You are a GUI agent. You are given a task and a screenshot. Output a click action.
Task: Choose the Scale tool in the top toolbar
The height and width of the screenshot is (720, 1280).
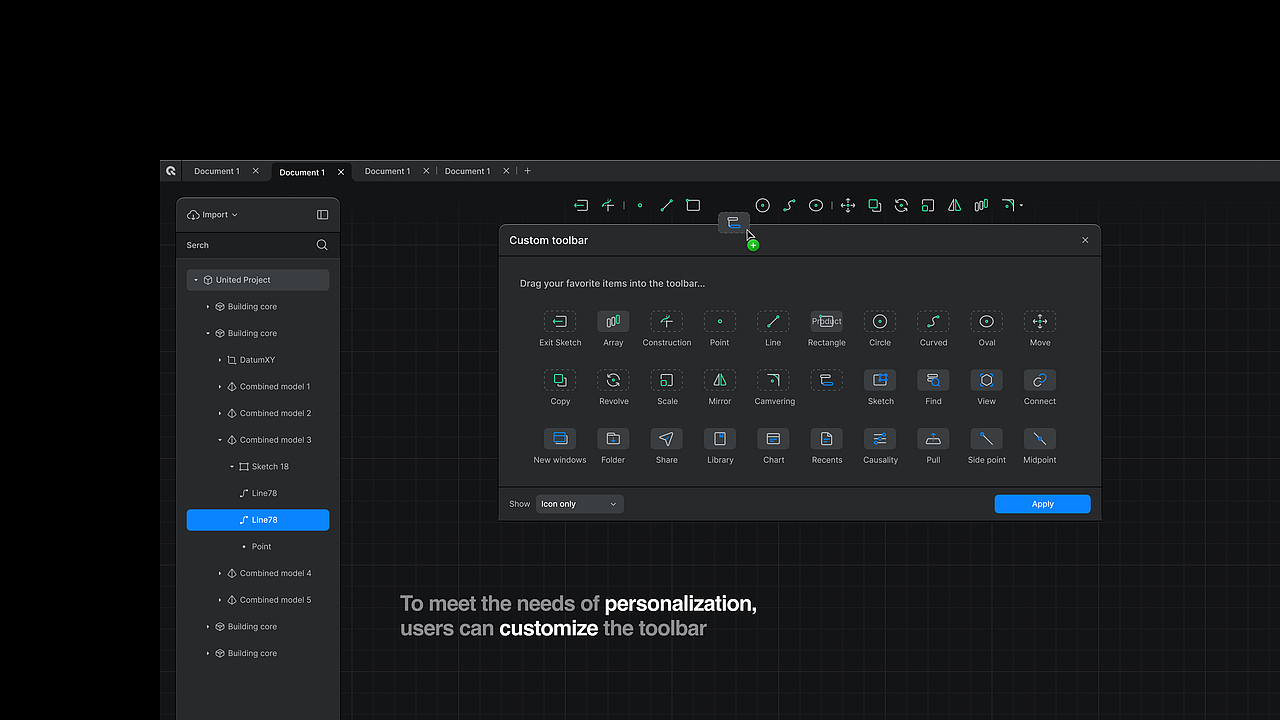(x=928, y=205)
